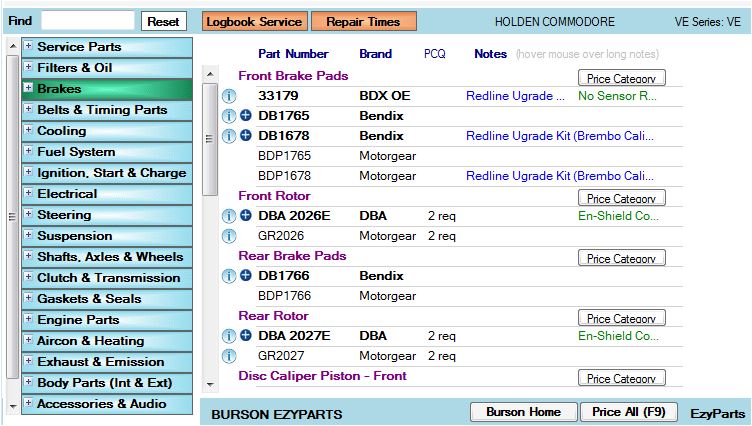Image resolution: width=752 pixels, height=426 pixels.
Task: Open info icon for part 33179
Action: point(229,96)
